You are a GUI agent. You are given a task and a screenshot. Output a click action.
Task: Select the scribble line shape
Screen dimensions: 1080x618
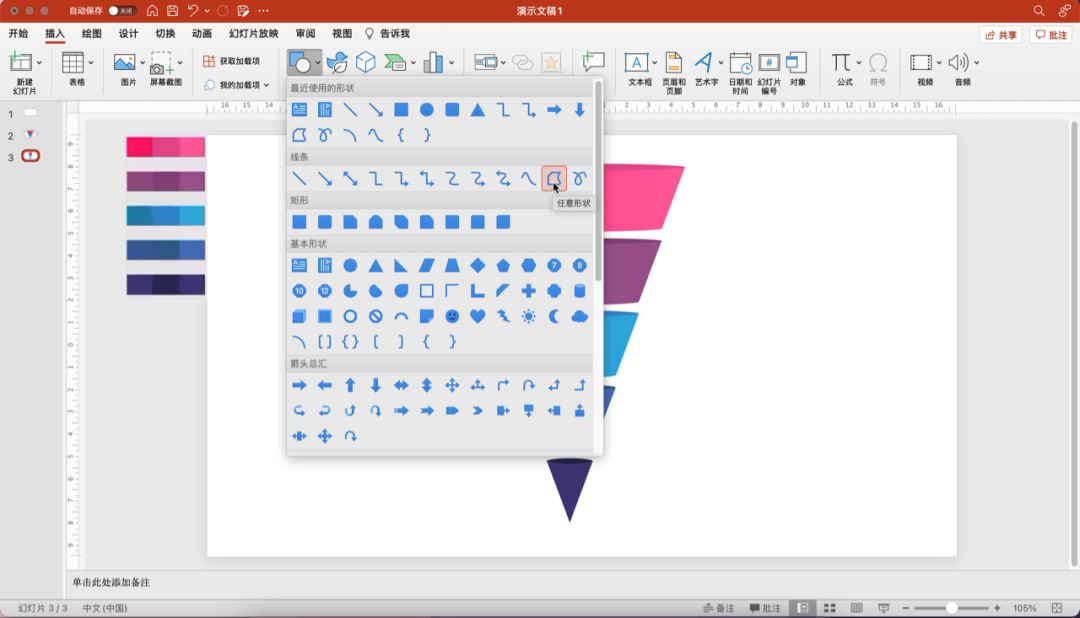tap(579, 178)
